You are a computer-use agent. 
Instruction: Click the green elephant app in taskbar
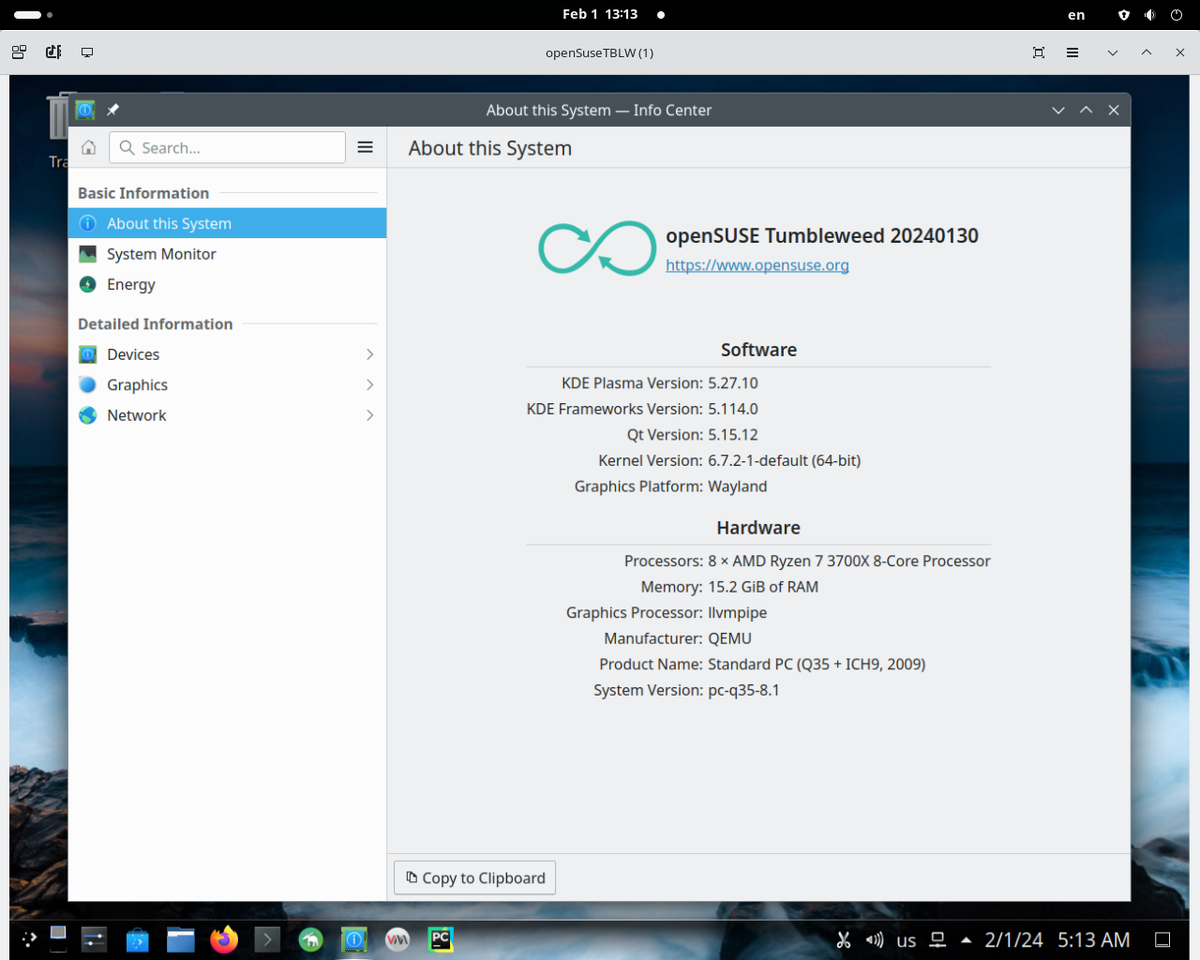(311, 940)
